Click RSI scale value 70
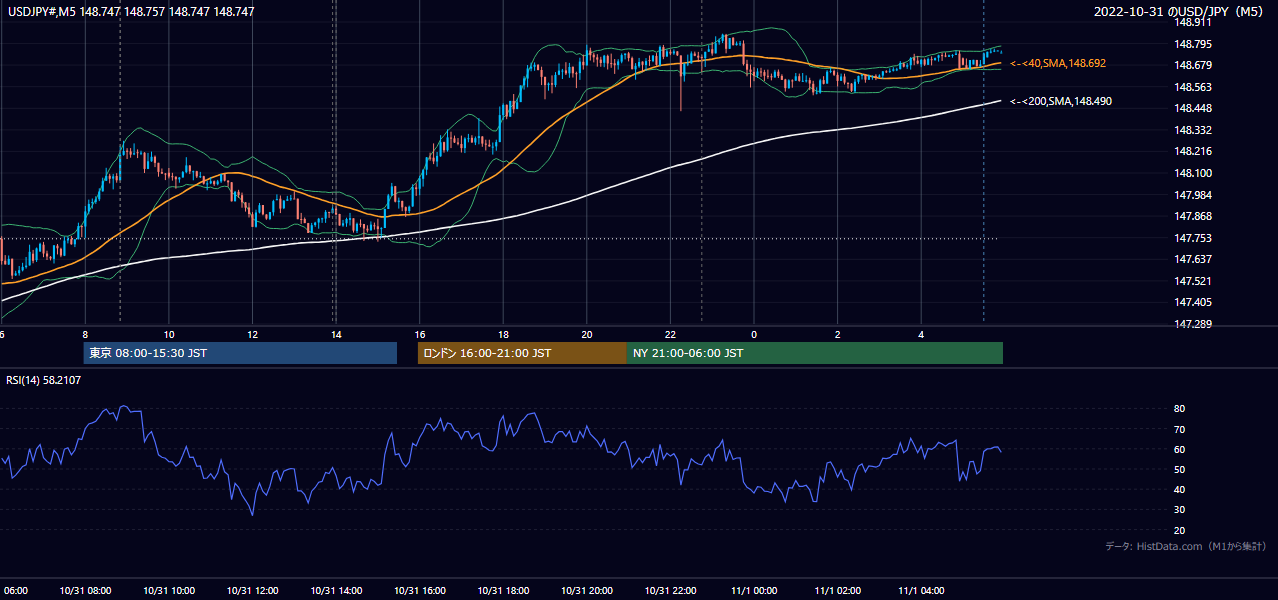 1180,429
